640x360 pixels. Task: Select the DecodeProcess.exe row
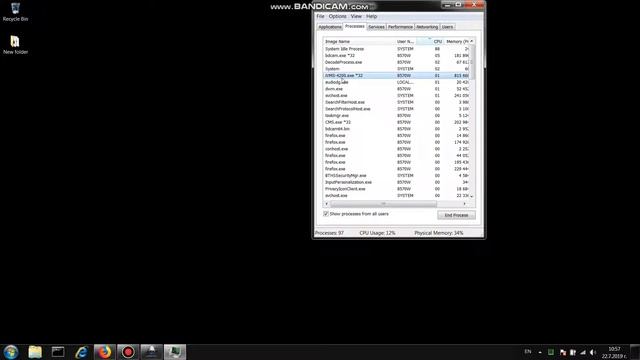(396, 62)
